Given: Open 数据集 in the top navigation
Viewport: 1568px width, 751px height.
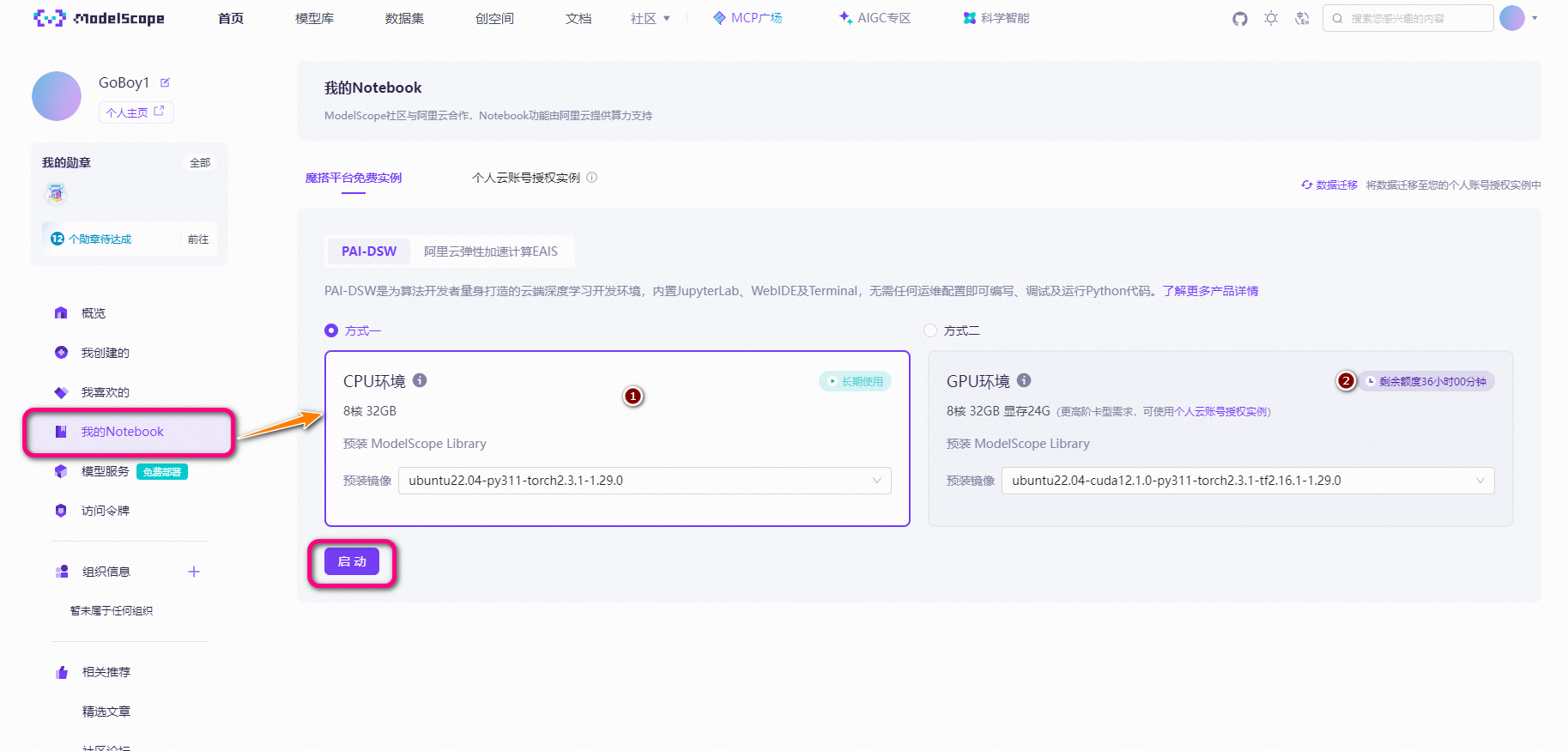Looking at the screenshot, I should (404, 18).
